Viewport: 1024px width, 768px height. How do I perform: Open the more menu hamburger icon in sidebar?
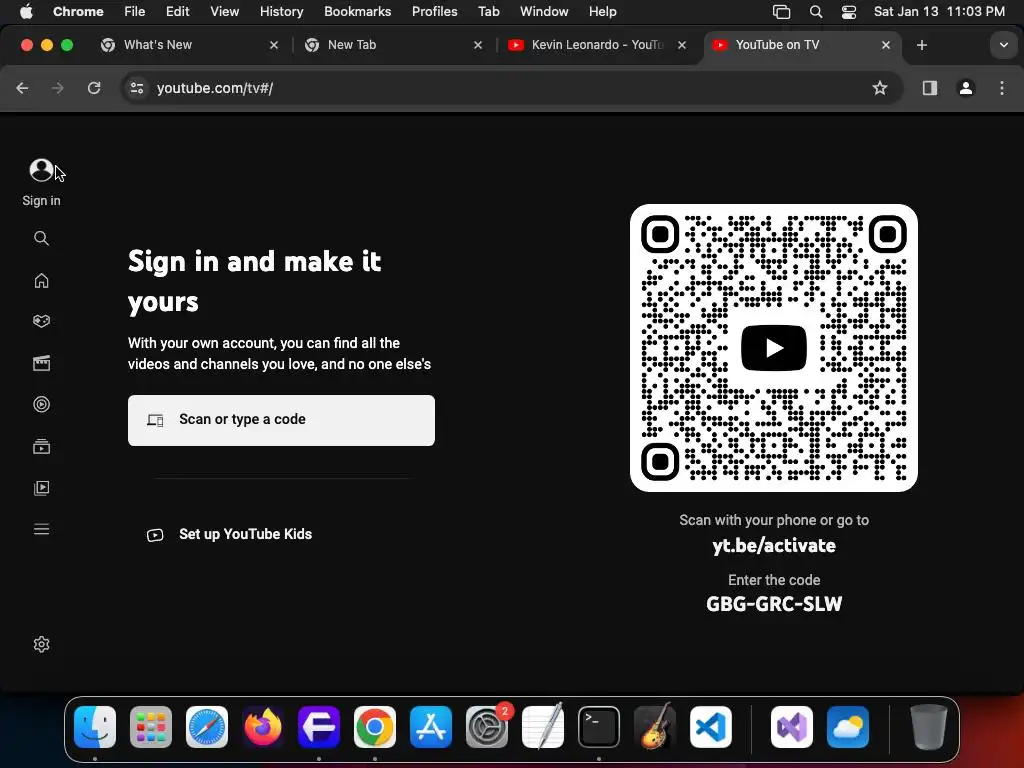pyautogui.click(x=41, y=529)
